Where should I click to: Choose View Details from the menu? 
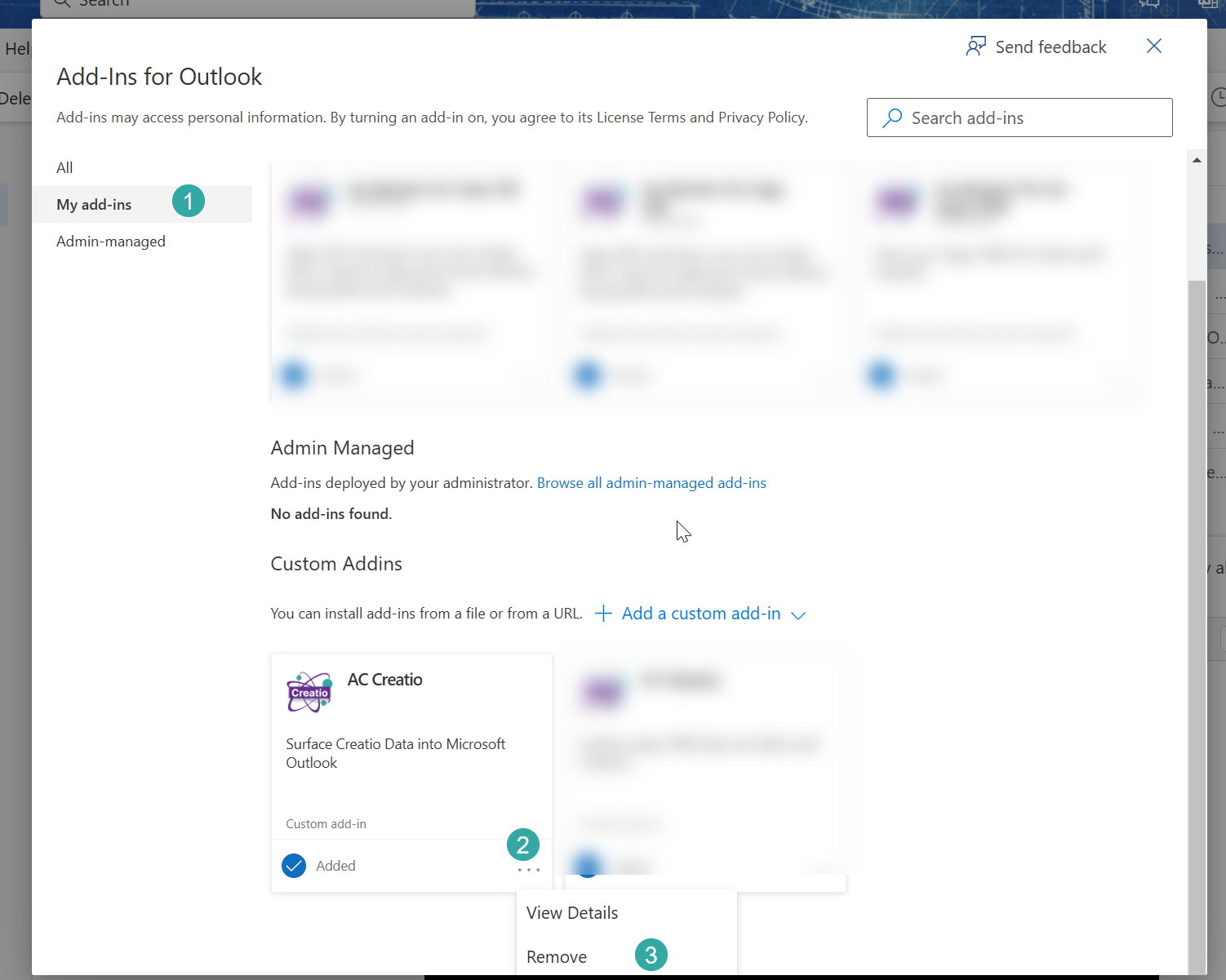(x=572, y=913)
